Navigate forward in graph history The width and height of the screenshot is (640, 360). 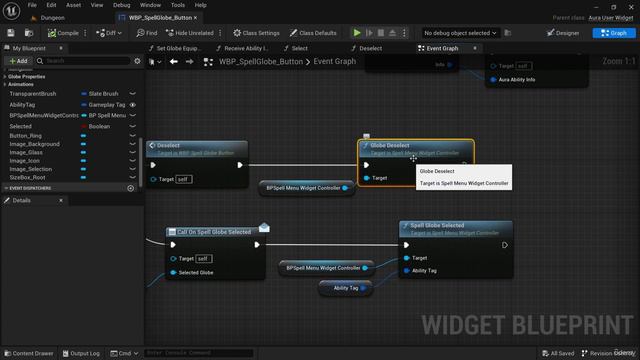(189, 62)
